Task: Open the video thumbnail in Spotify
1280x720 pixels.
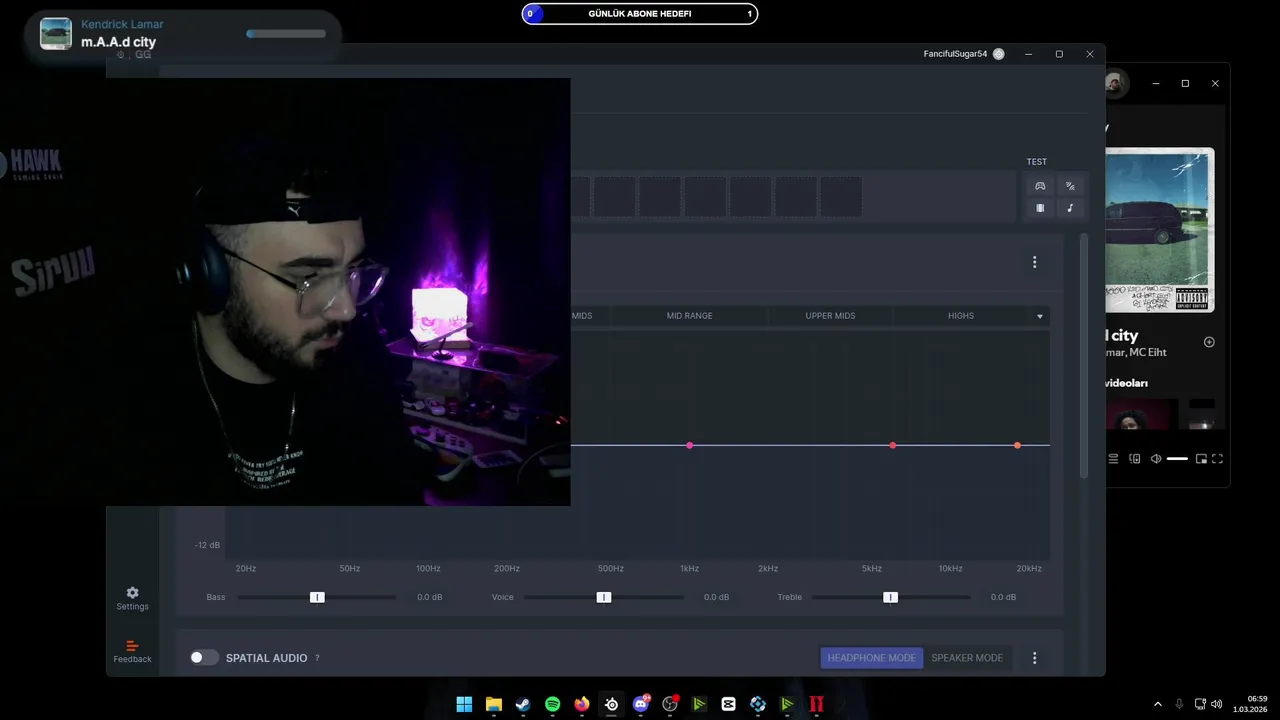Action: tap(1141, 414)
